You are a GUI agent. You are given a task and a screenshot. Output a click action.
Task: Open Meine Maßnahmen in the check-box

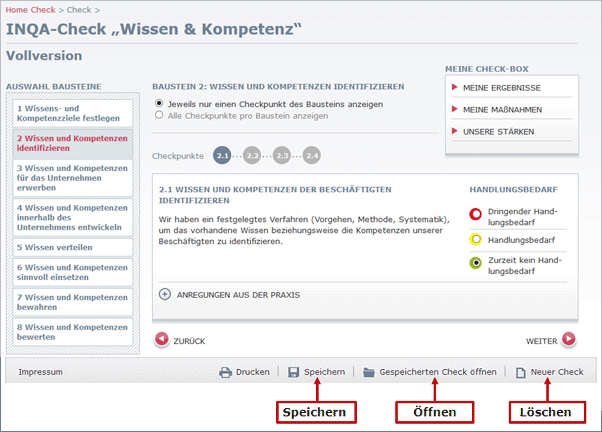point(502,110)
